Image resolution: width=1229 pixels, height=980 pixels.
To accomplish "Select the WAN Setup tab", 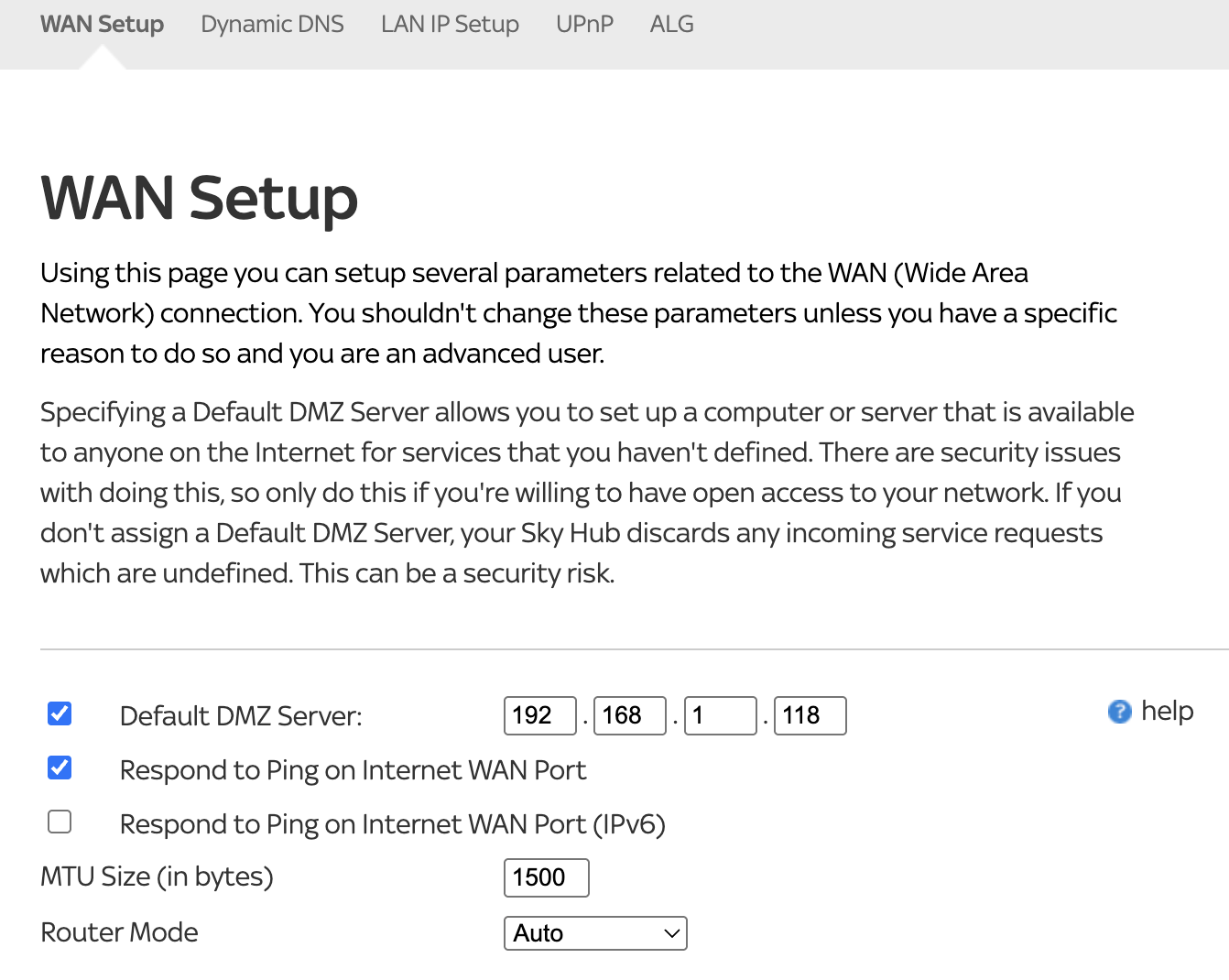I will 101,25.
